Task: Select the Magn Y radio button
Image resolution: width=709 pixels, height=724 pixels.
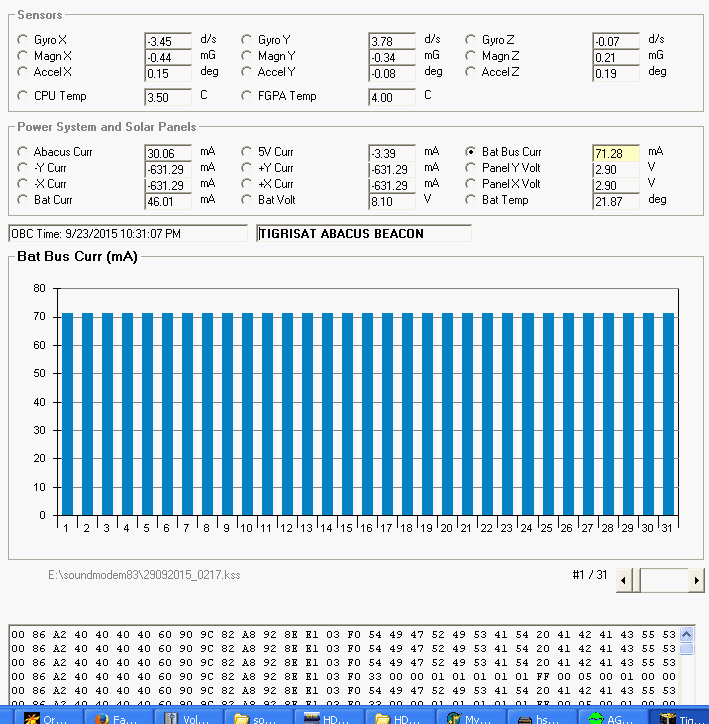Action: tap(246, 56)
